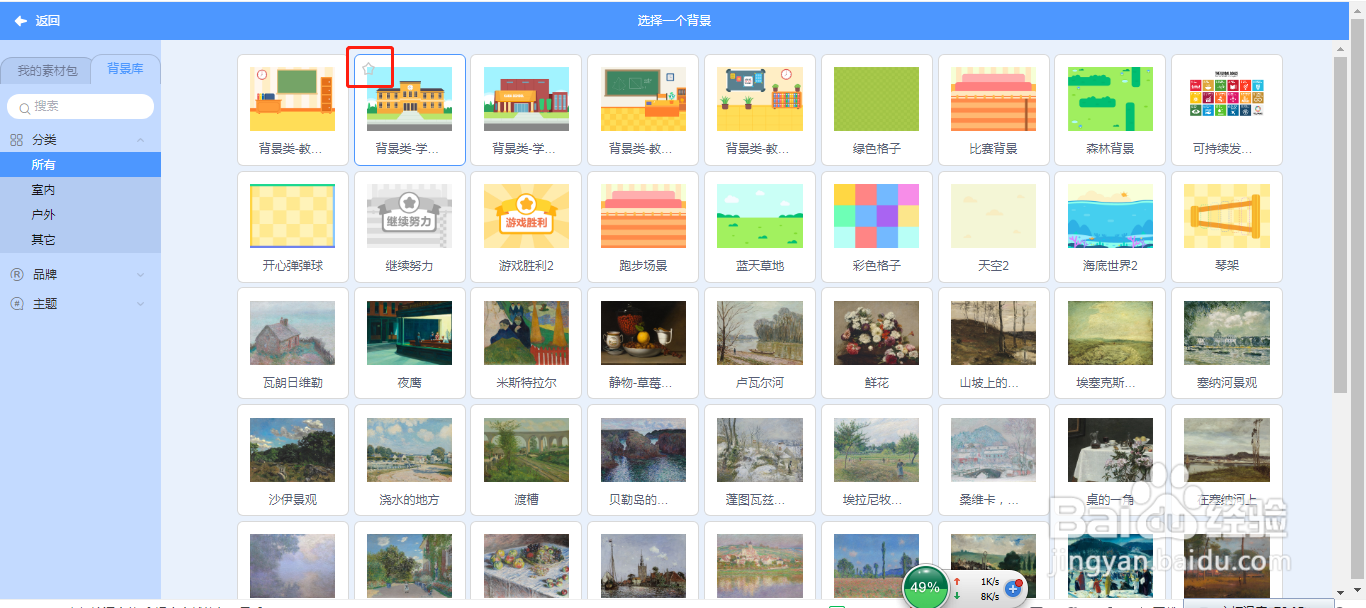The height and width of the screenshot is (608, 1366).
Task: Click the 搜索 search input field
Action: [80, 106]
